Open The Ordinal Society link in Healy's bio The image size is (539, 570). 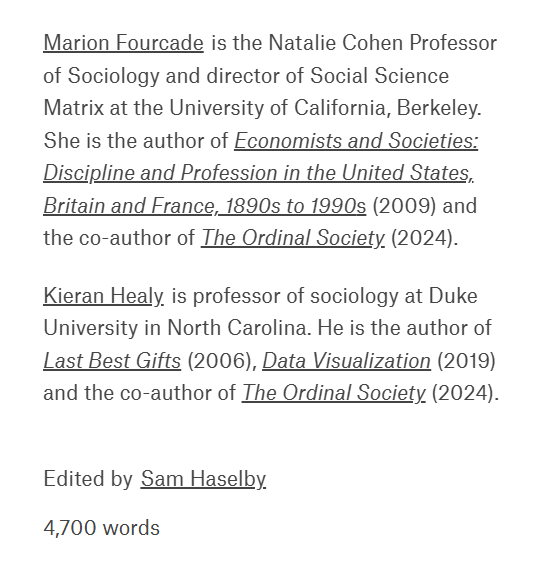pos(333,393)
